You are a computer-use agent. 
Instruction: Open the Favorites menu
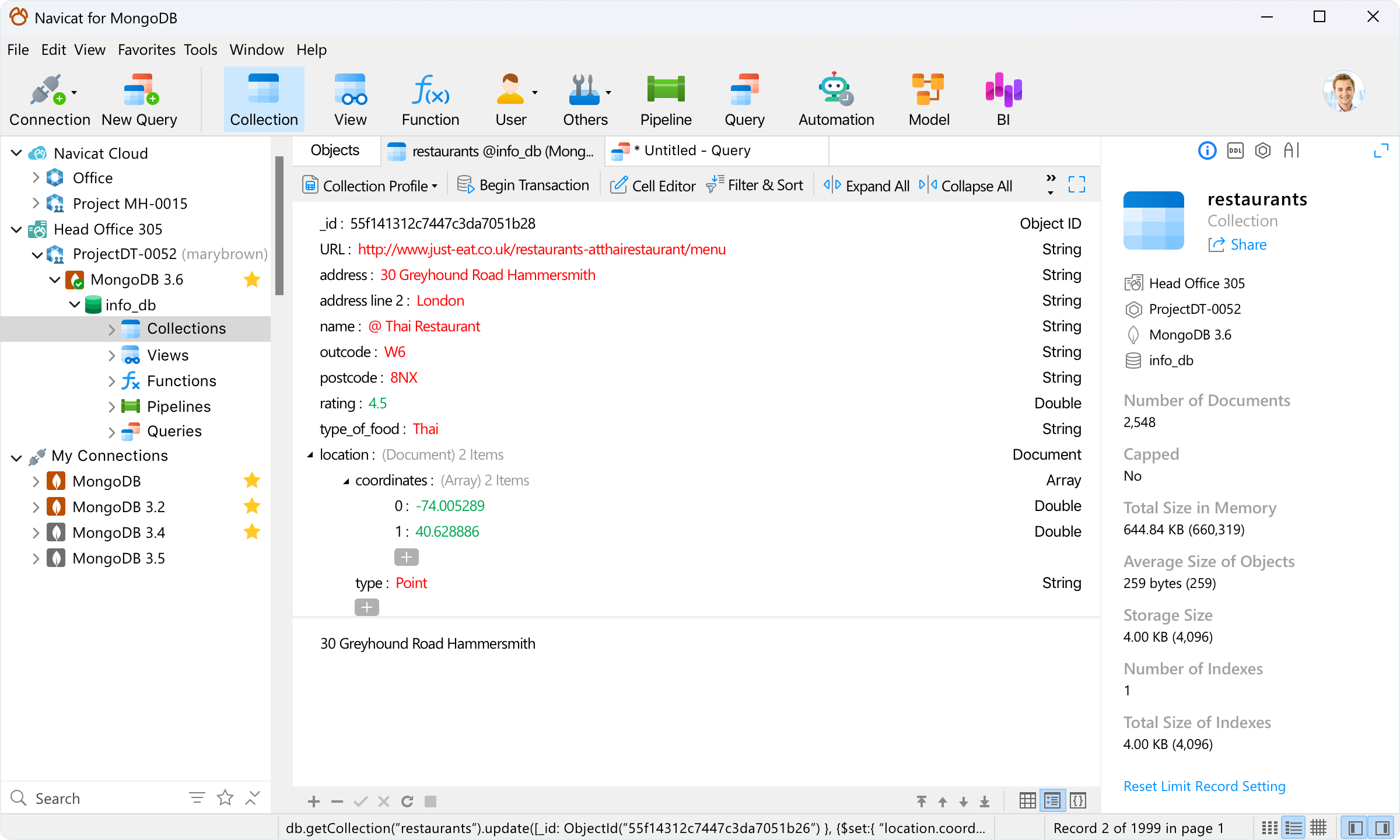pyautogui.click(x=146, y=50)
